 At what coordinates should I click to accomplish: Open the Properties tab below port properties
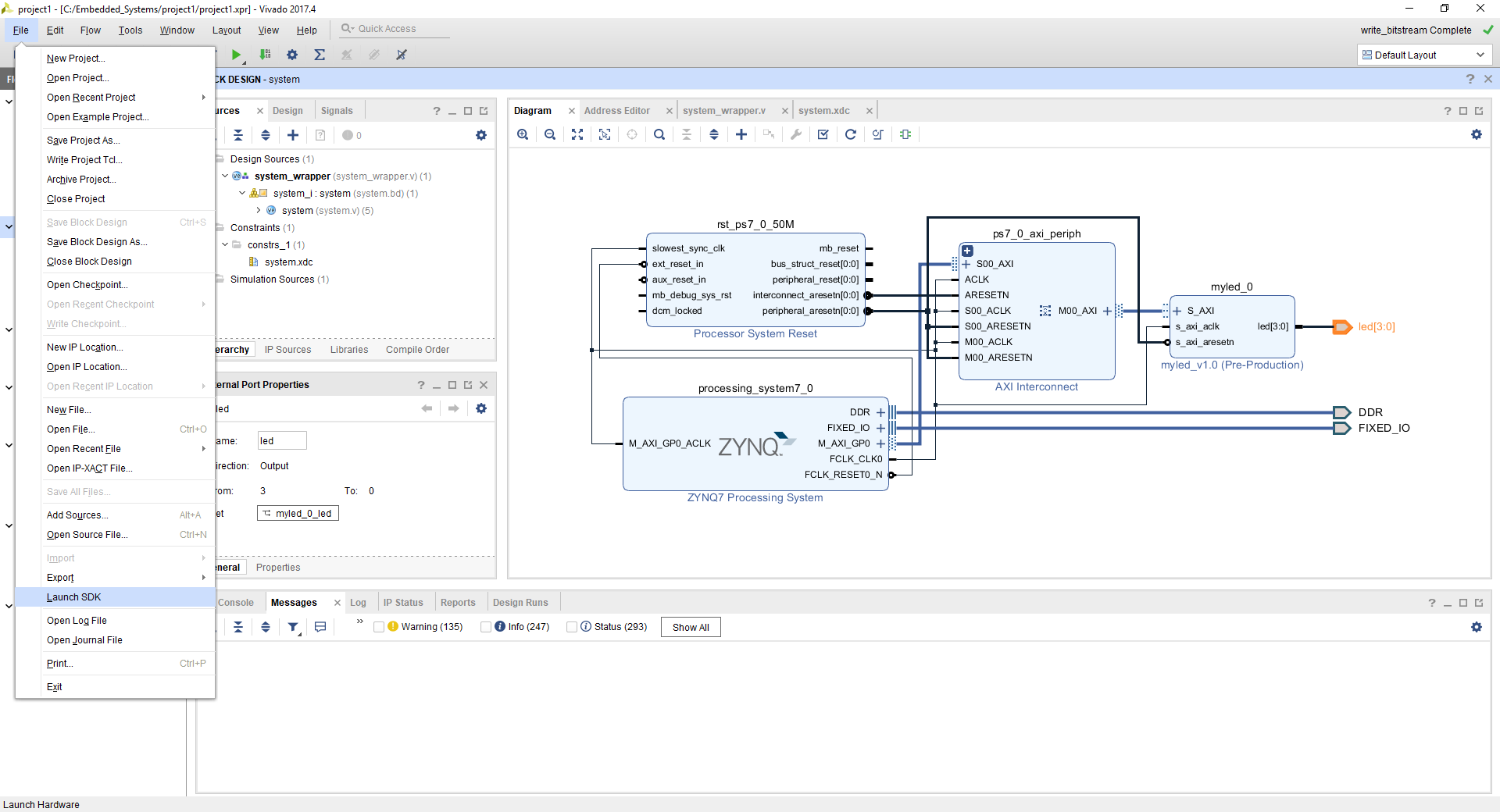(x=278, y=568)
